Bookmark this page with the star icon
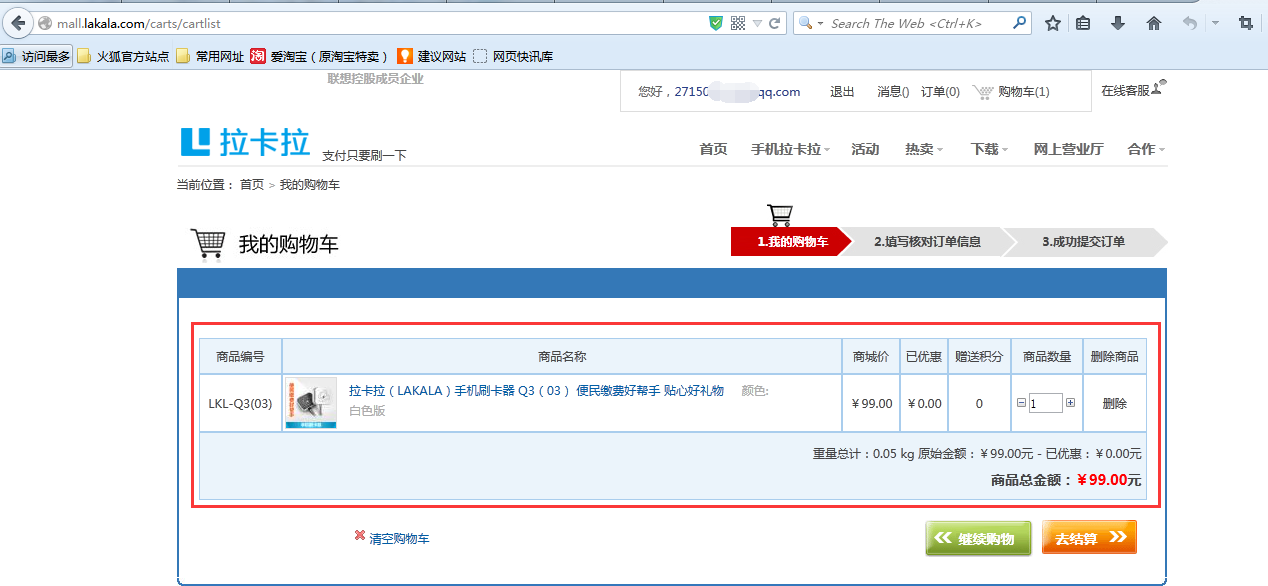Viewport: 1268px width, 586px height. (x=1052, y=23)
